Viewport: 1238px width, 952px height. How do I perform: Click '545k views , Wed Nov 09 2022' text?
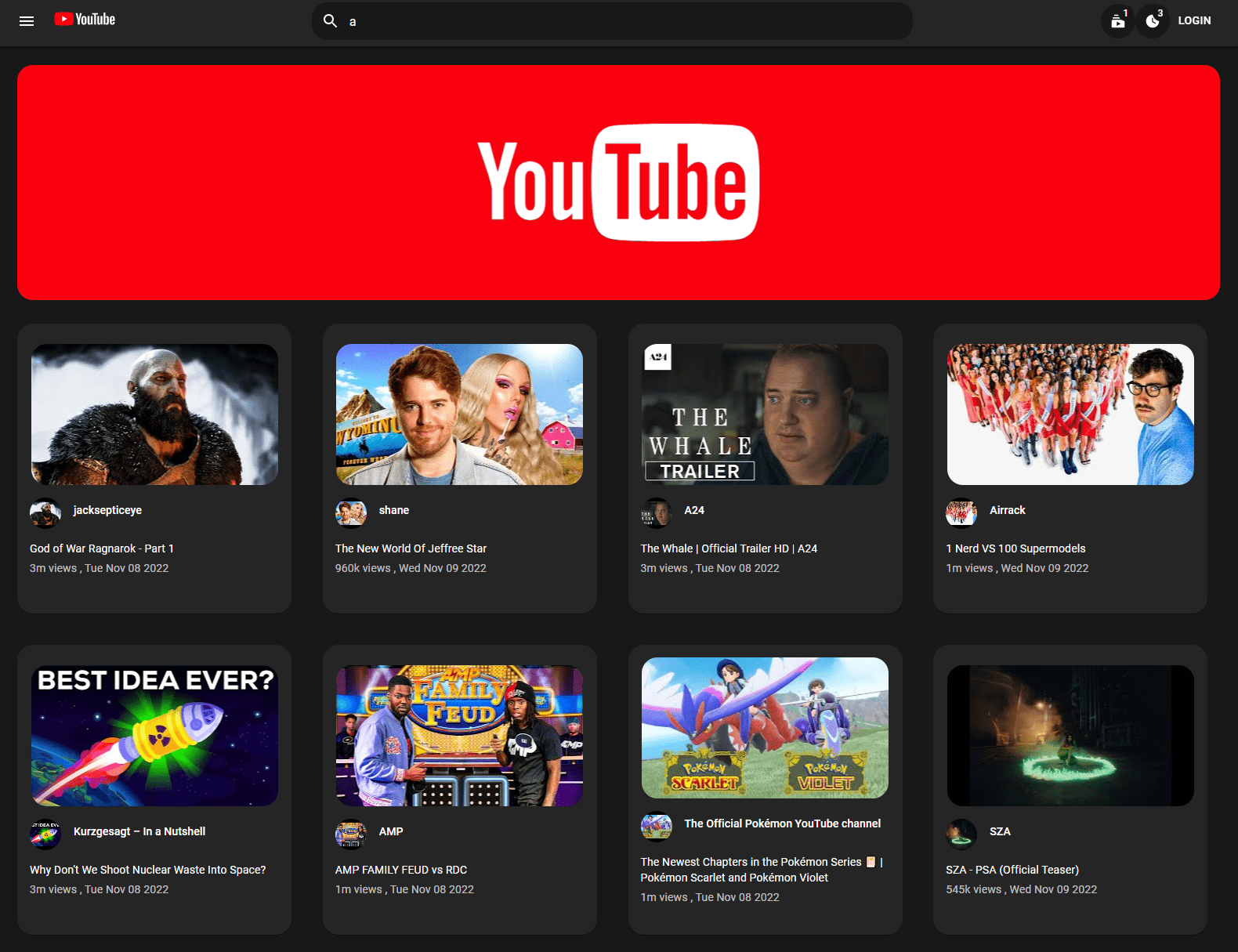click(1021, 889)
